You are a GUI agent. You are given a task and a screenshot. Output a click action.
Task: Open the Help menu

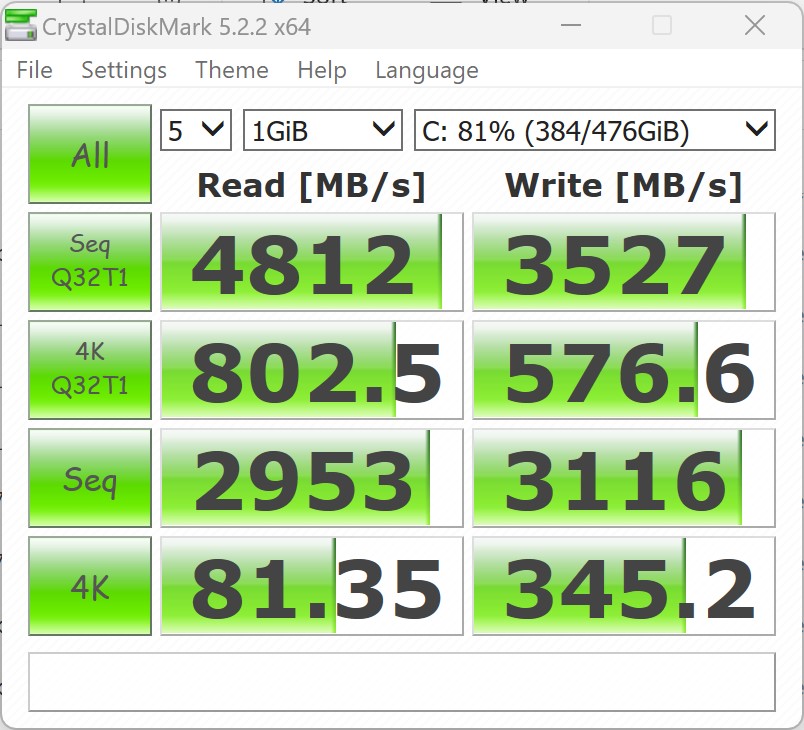[x=322, y=70]
